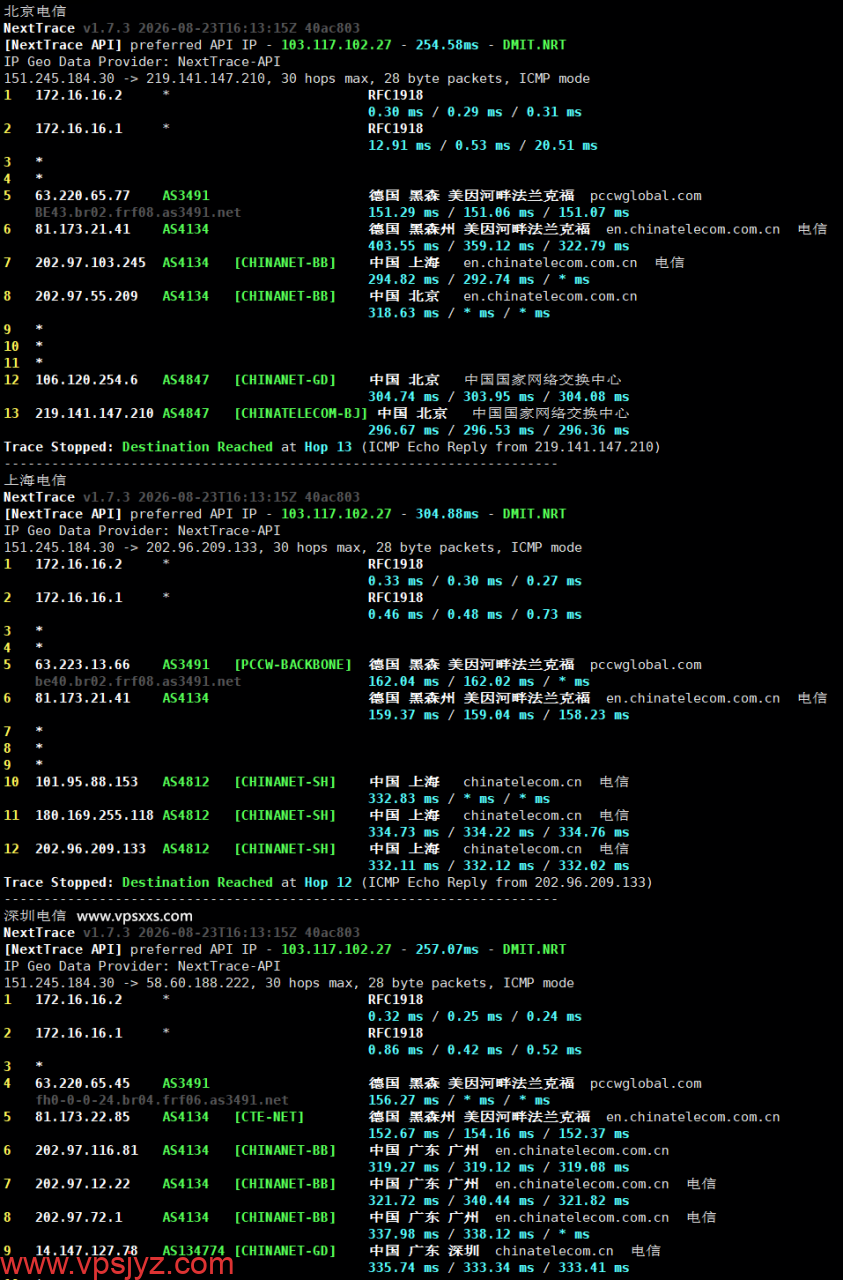The width and height of the screenshot is (843, 1280).
Task: Select the IP address '202.97.103.245'
Action: 91,262
